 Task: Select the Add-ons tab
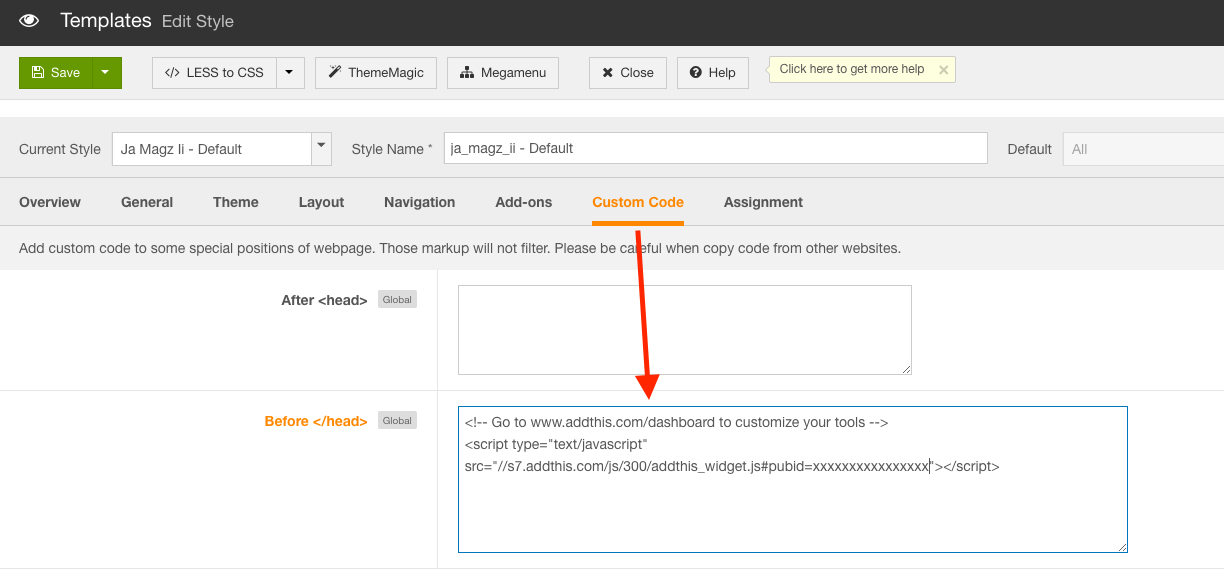pos(523,202)
